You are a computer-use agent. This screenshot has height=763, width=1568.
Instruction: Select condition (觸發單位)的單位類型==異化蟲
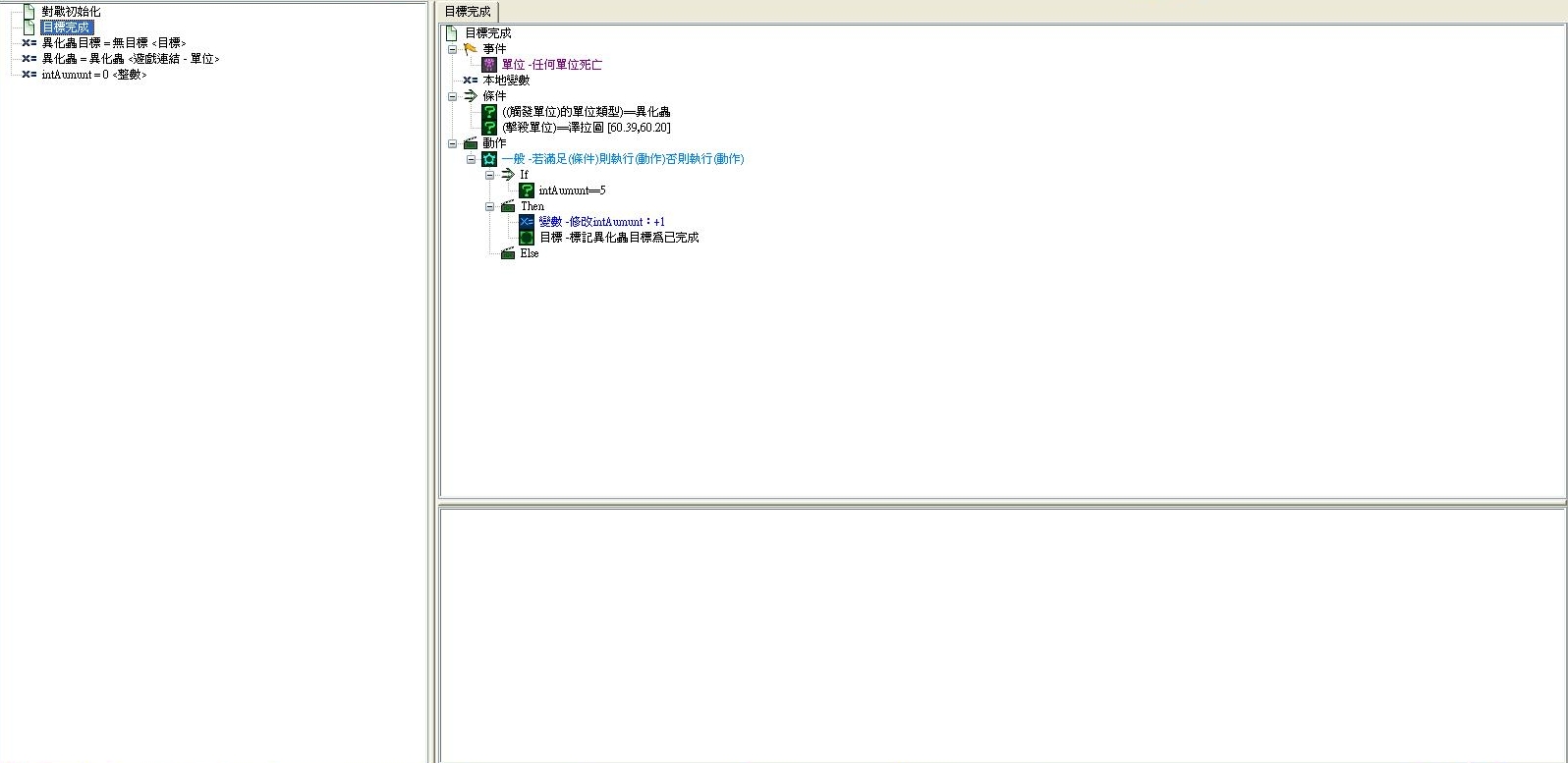click(587, 112)
